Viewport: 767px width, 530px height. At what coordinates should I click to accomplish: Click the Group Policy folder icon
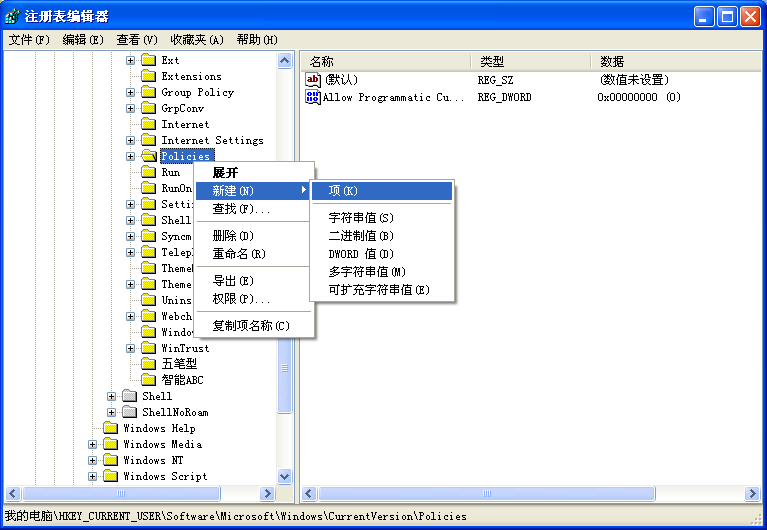pos(148,92)
